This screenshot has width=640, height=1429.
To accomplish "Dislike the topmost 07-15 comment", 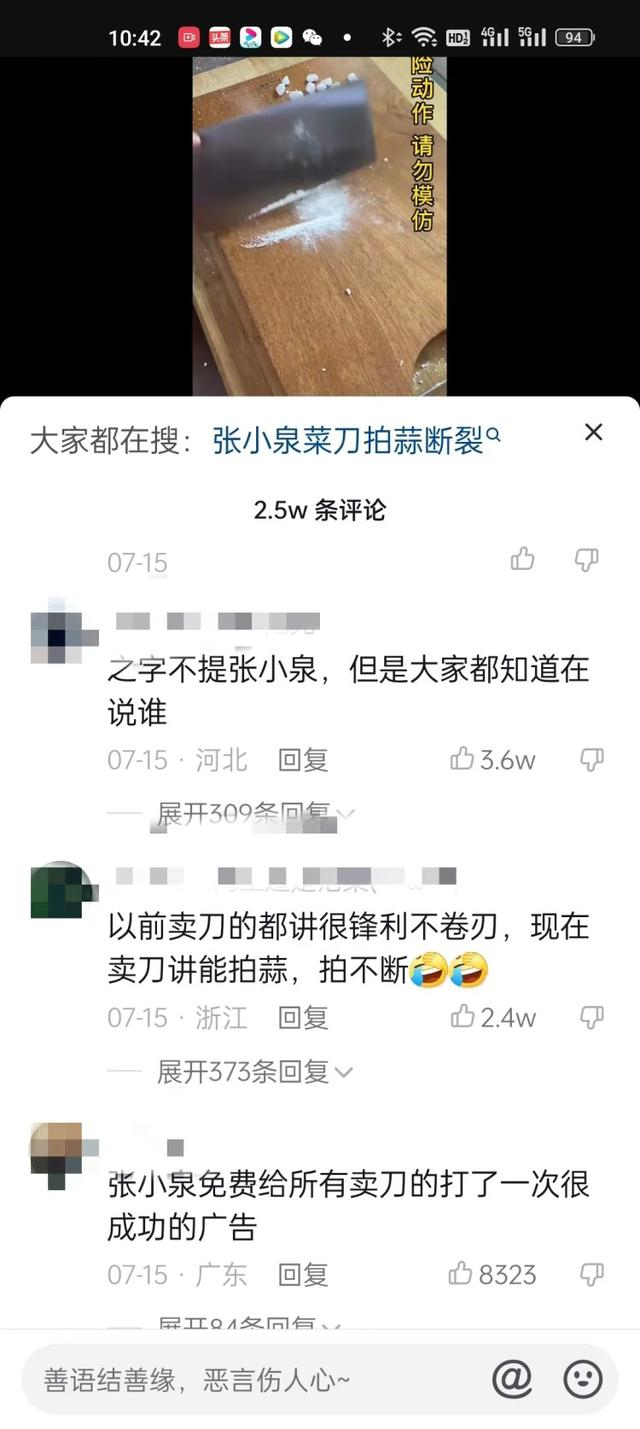I will (x=587, y=560).
